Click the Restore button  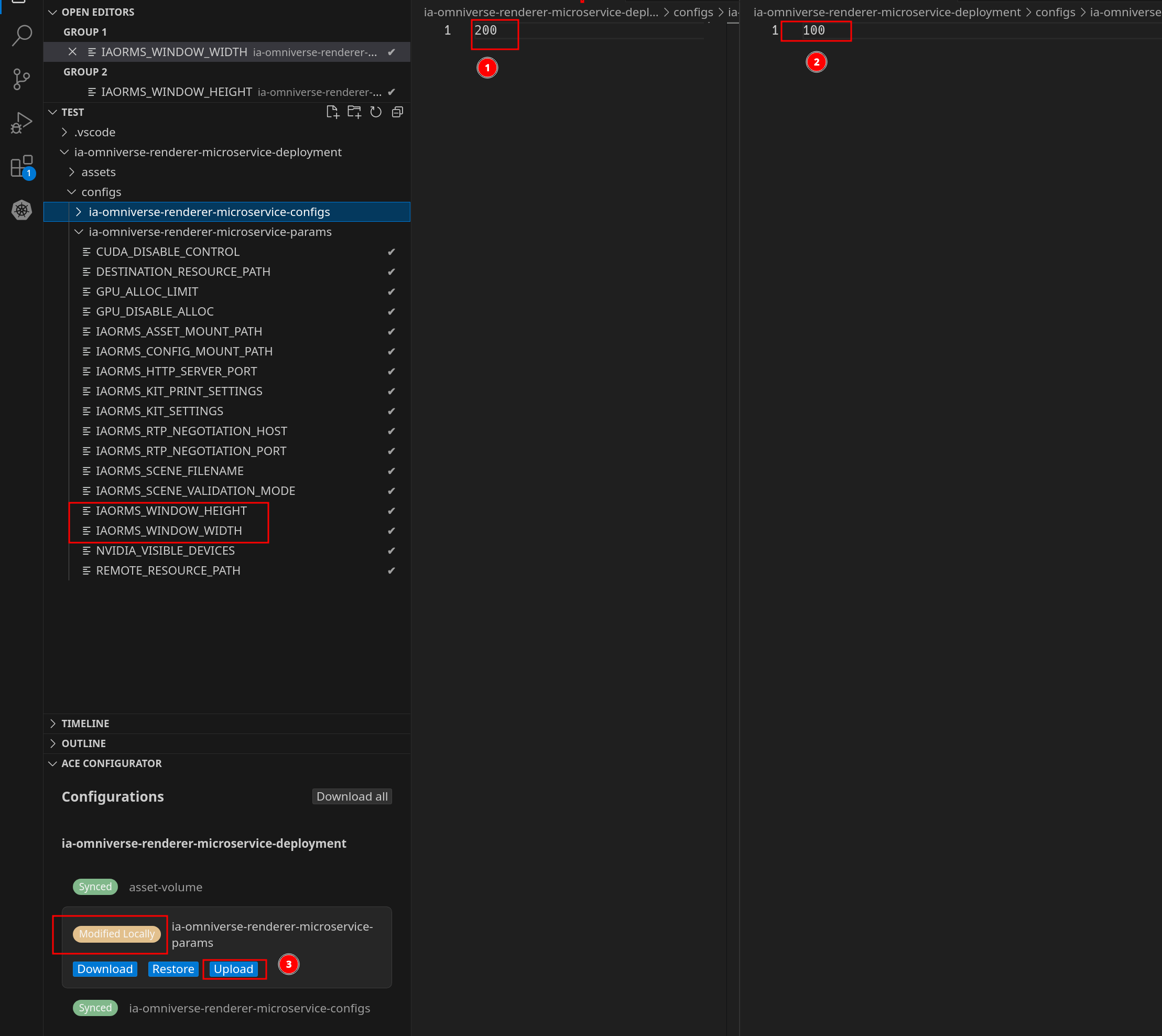pyautogui.click(x=173, y=969)
